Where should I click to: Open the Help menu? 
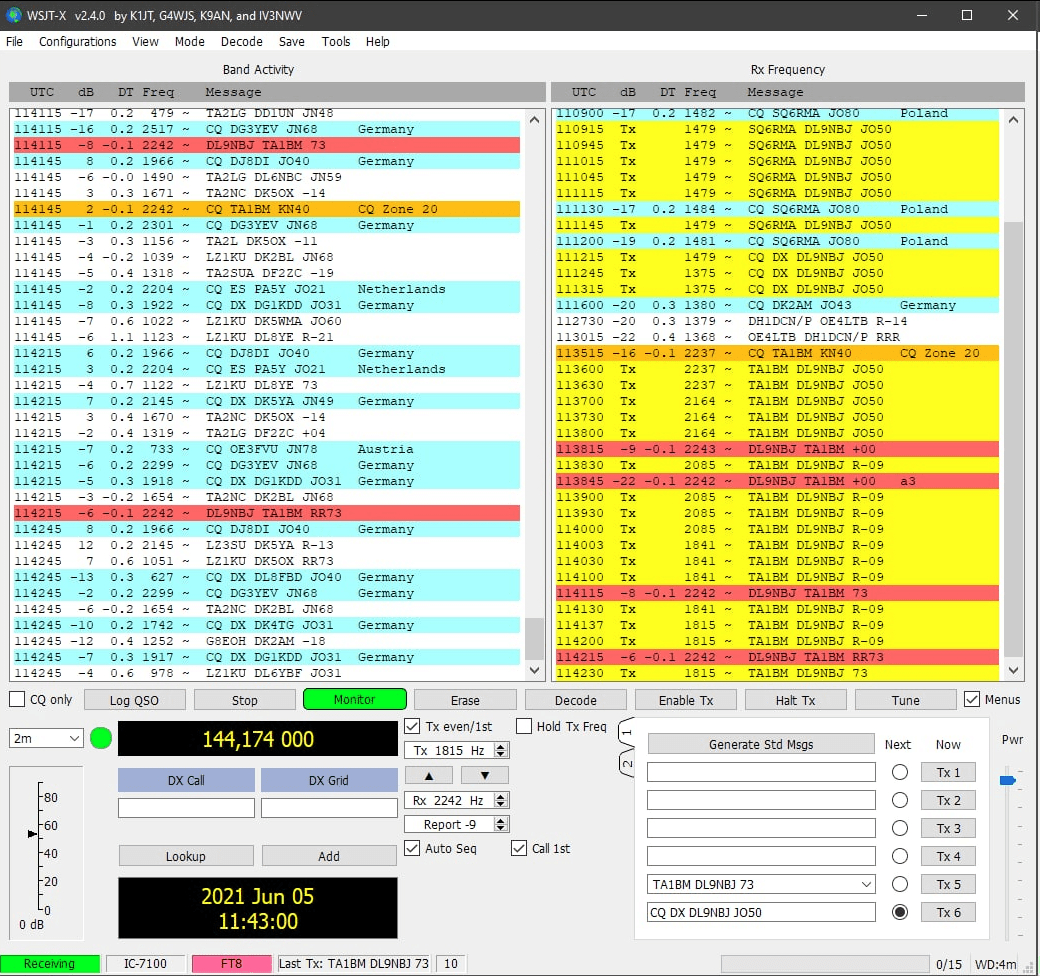point(377,41)
